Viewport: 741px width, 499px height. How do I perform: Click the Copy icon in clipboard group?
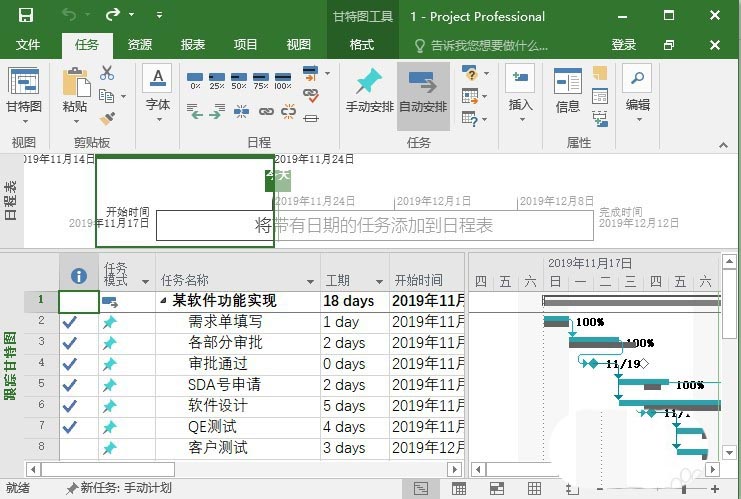coord(106,96)
